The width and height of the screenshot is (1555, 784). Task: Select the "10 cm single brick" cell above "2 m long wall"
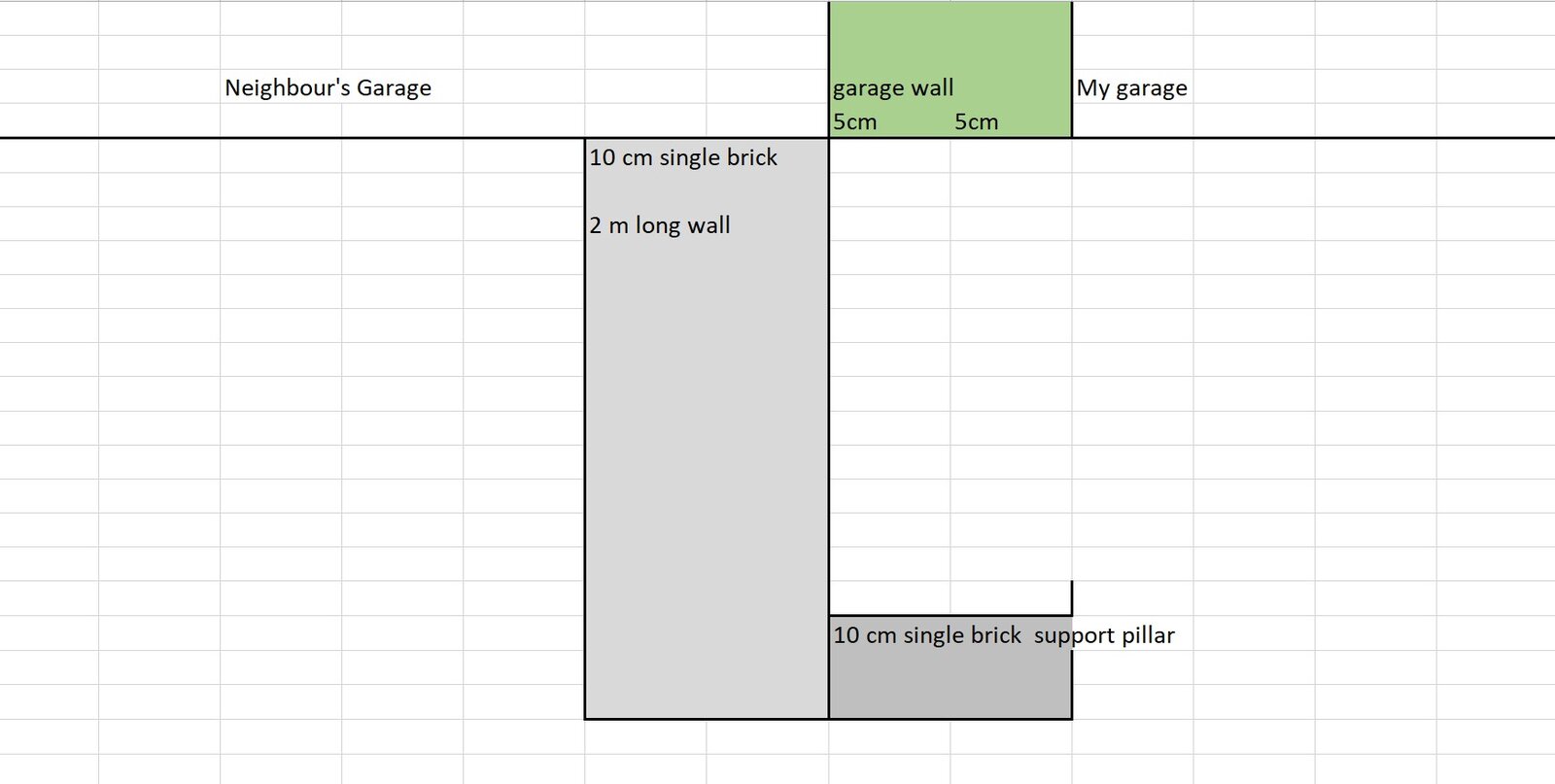pyautogui.click(x=683, y=157)
